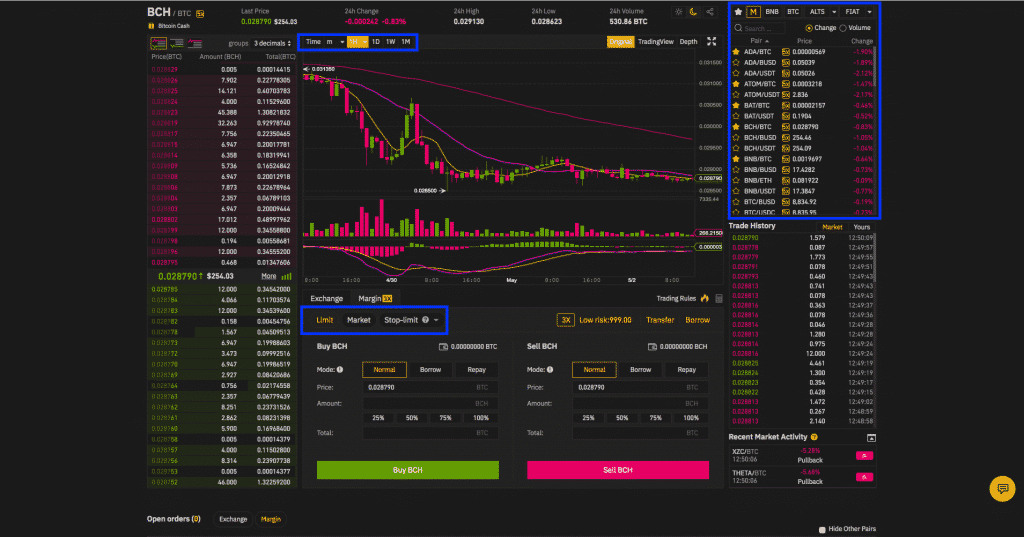
Task: Click the green Buy BCH button
Action: [408, 470]
